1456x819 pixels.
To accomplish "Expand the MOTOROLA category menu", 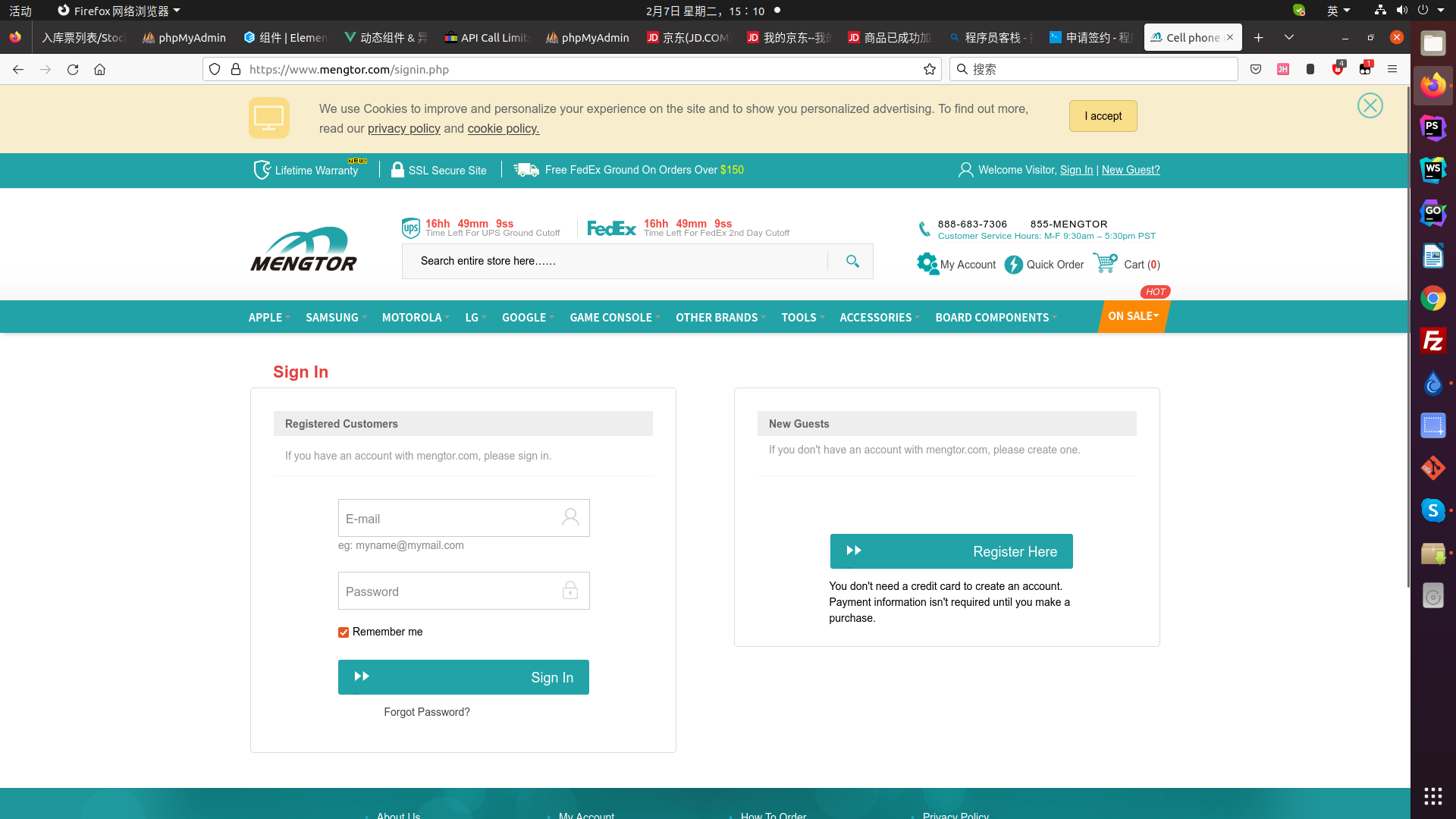I will pyautogui.click(x=416, y=317).
